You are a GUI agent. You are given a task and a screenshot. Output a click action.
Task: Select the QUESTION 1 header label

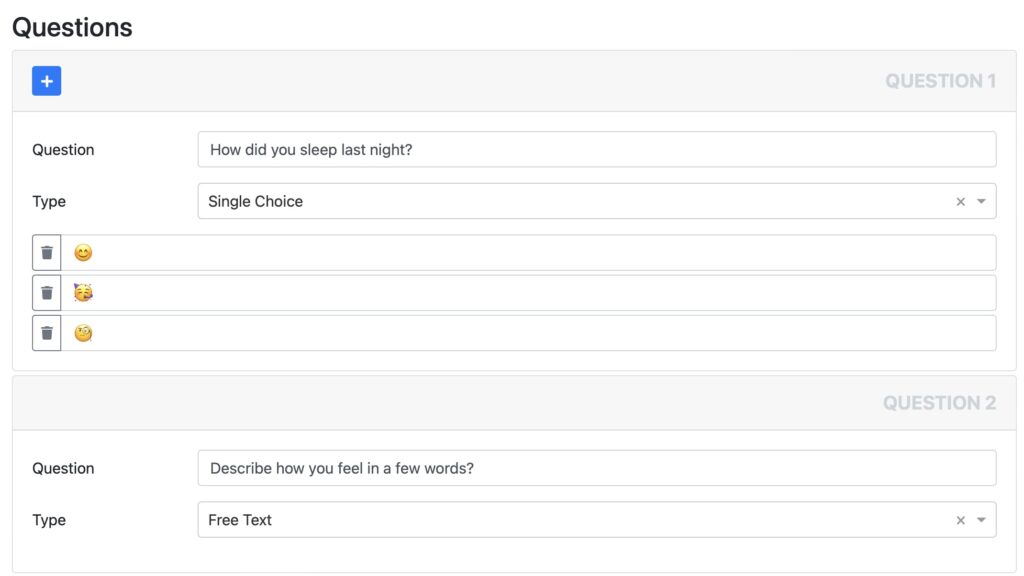tap(940, 81)
